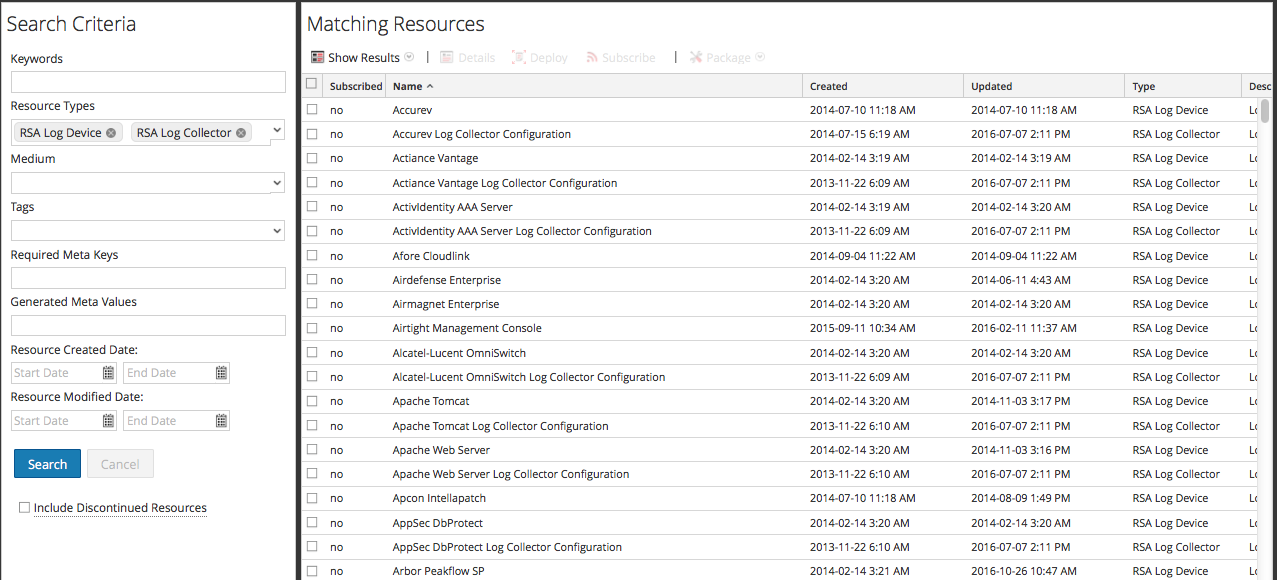Open the Package menu
Image resolution: width=1277 pixels, height=580 pixels.
727,58
